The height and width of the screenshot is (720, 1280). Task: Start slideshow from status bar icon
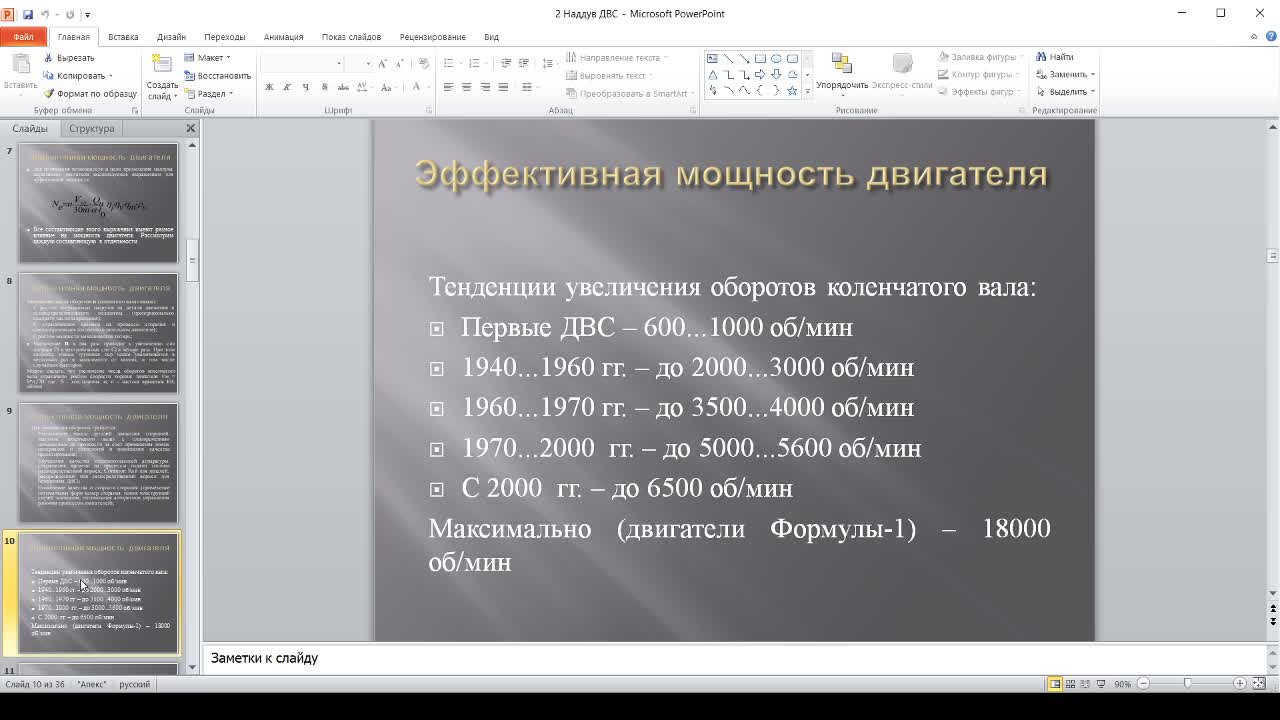[1101, 684]
